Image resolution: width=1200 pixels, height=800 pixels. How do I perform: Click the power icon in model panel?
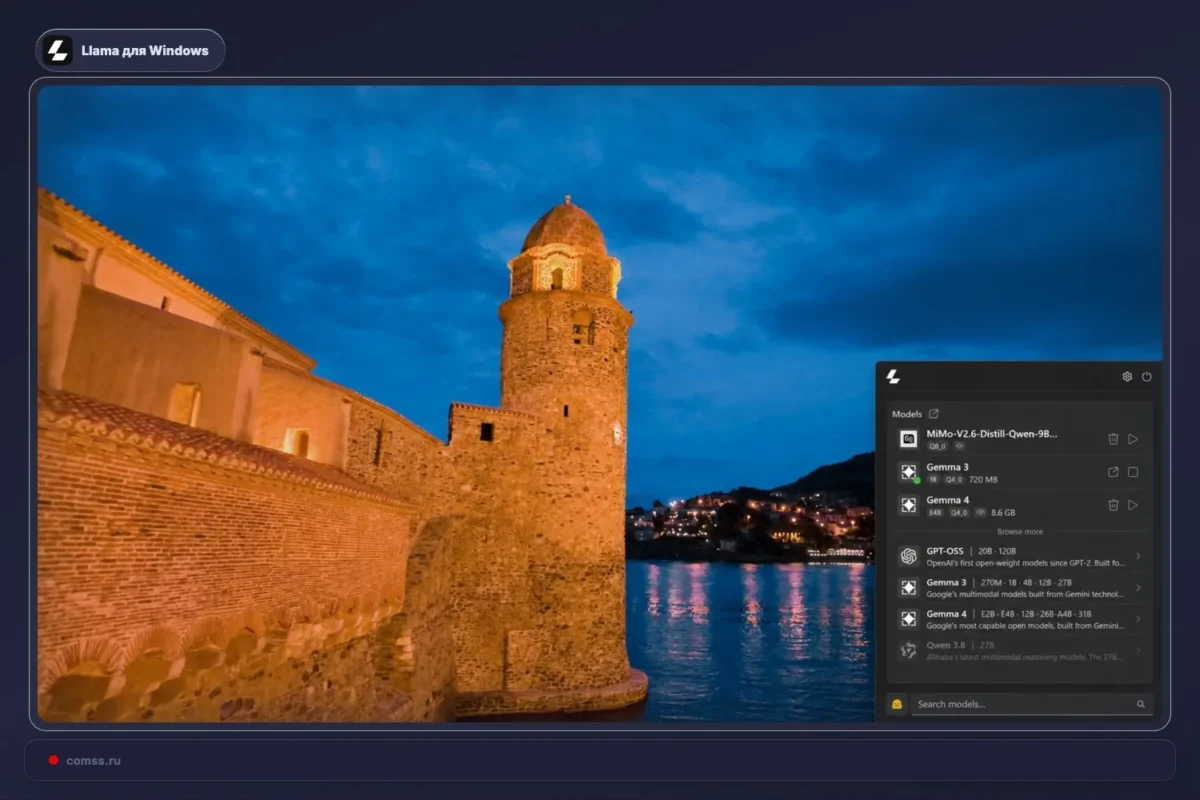pos(1146,377)
